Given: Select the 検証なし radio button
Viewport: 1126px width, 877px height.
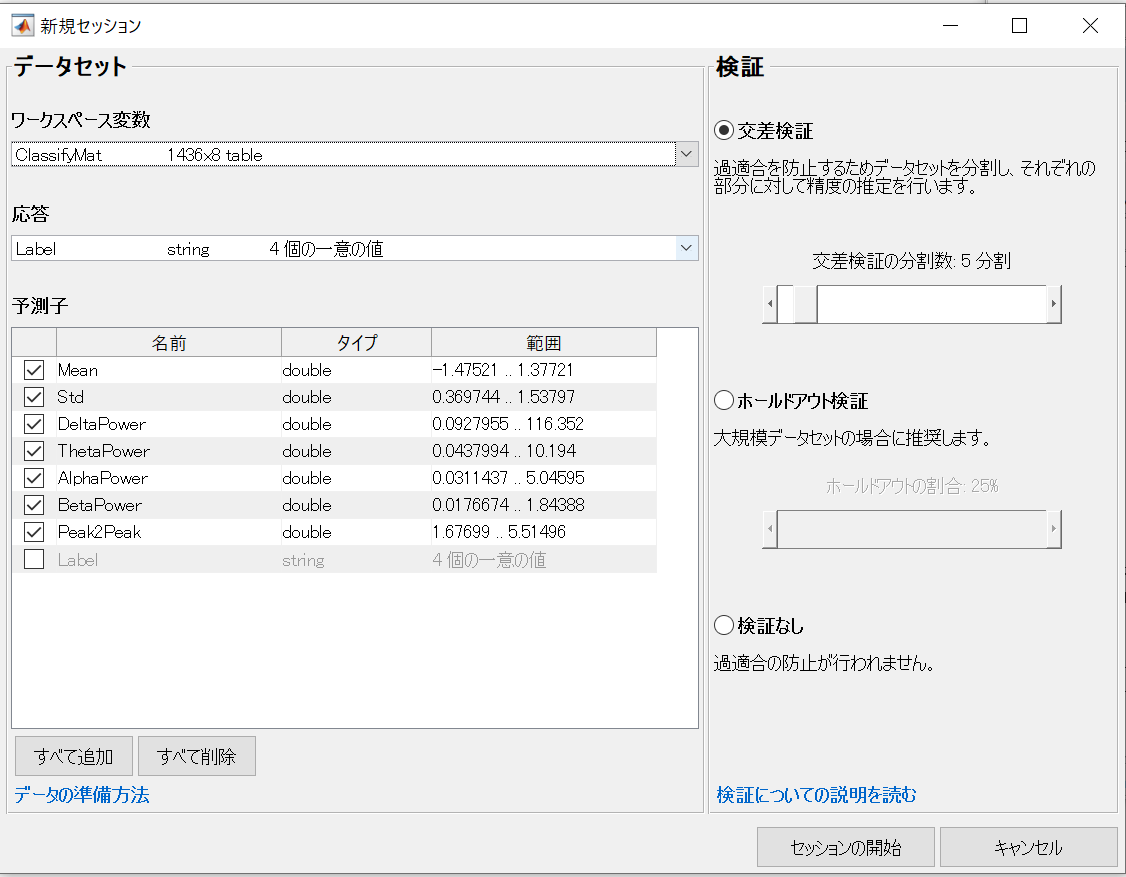Looking at the screenshot, I should click(724, 625).
